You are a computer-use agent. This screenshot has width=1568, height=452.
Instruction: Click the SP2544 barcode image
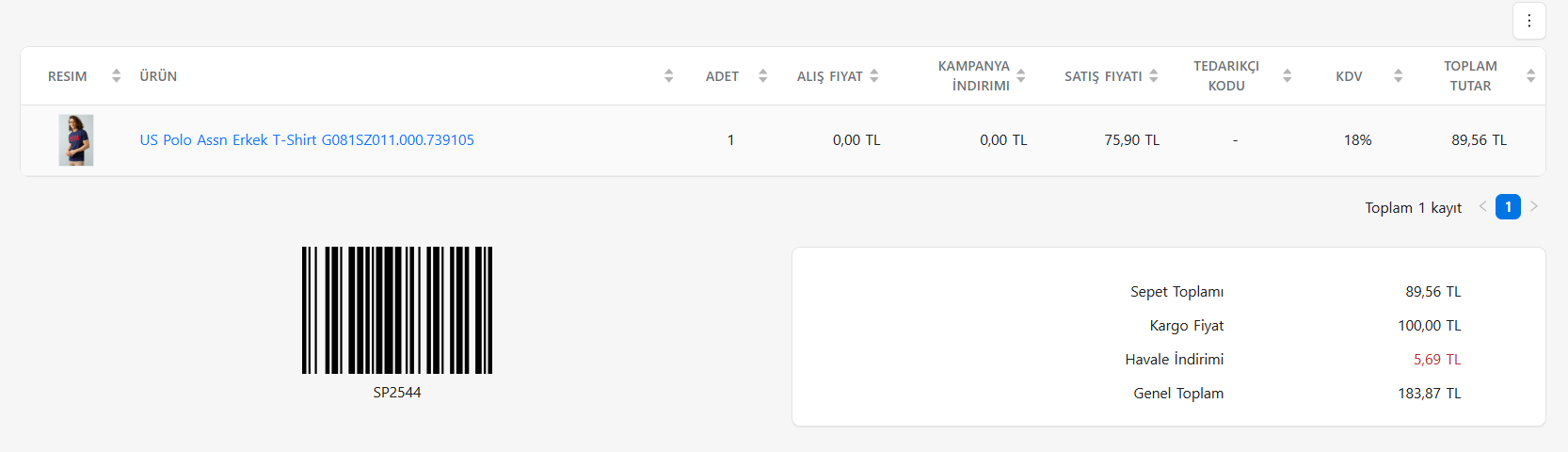tap(397, 311)
